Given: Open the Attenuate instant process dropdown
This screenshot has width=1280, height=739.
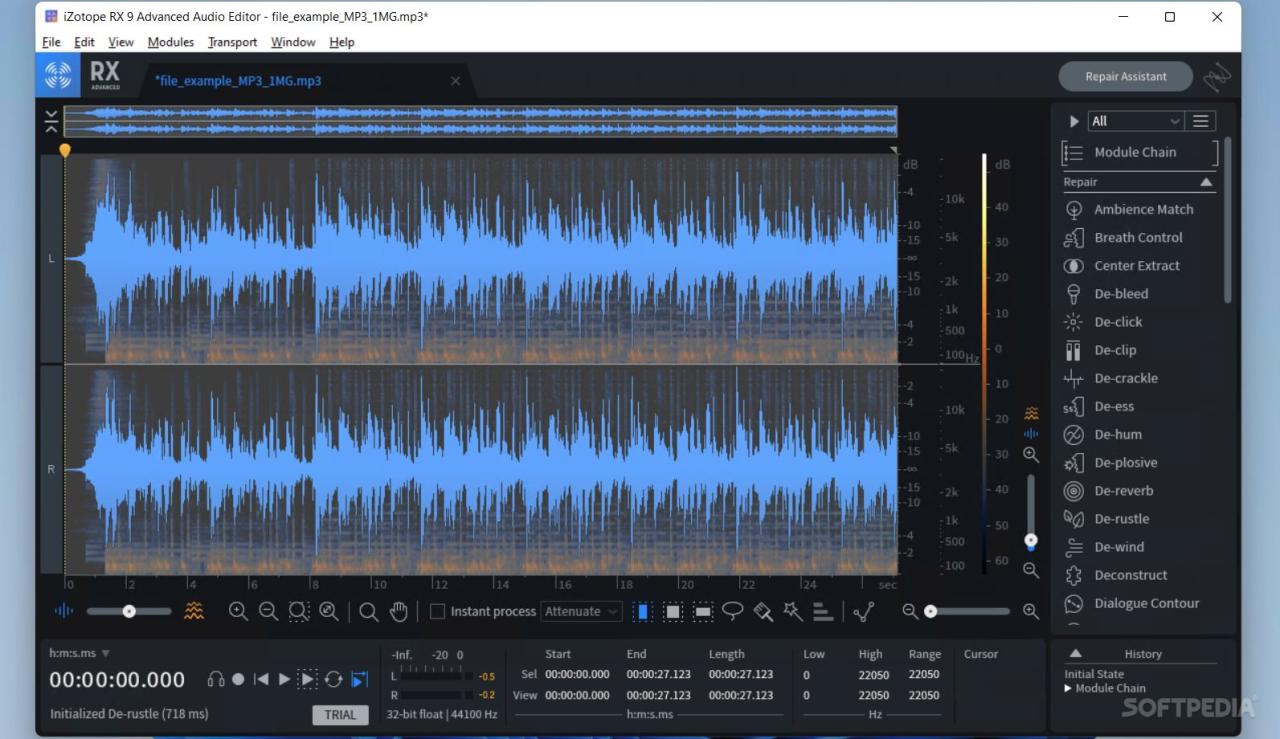Looking at the screenshot, I should 582,611.
